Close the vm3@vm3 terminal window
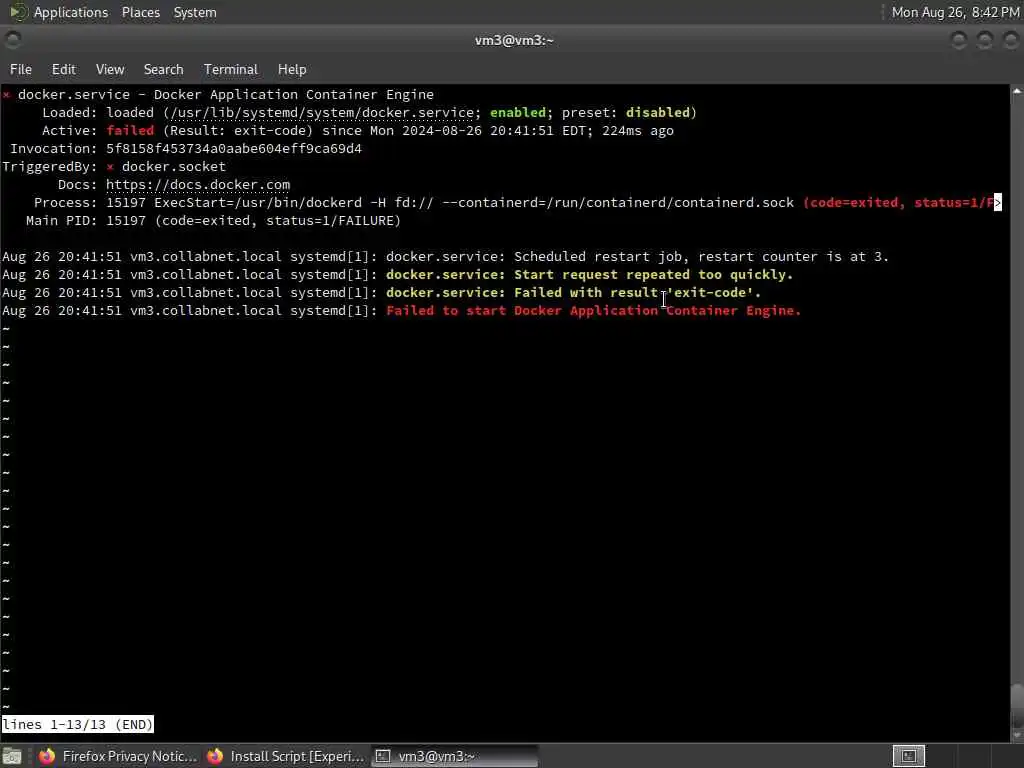The width and height of the screenshot is (1024, 768). click(1011, 40)
